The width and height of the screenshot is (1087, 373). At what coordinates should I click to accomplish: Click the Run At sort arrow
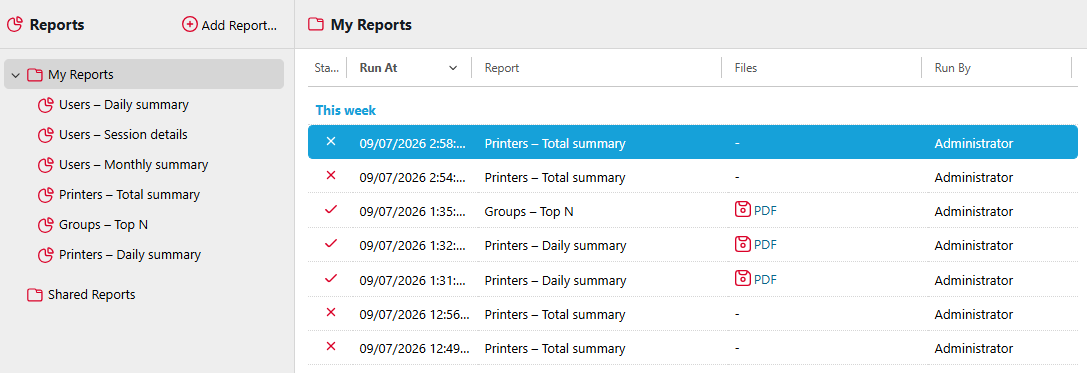(453, 68)
